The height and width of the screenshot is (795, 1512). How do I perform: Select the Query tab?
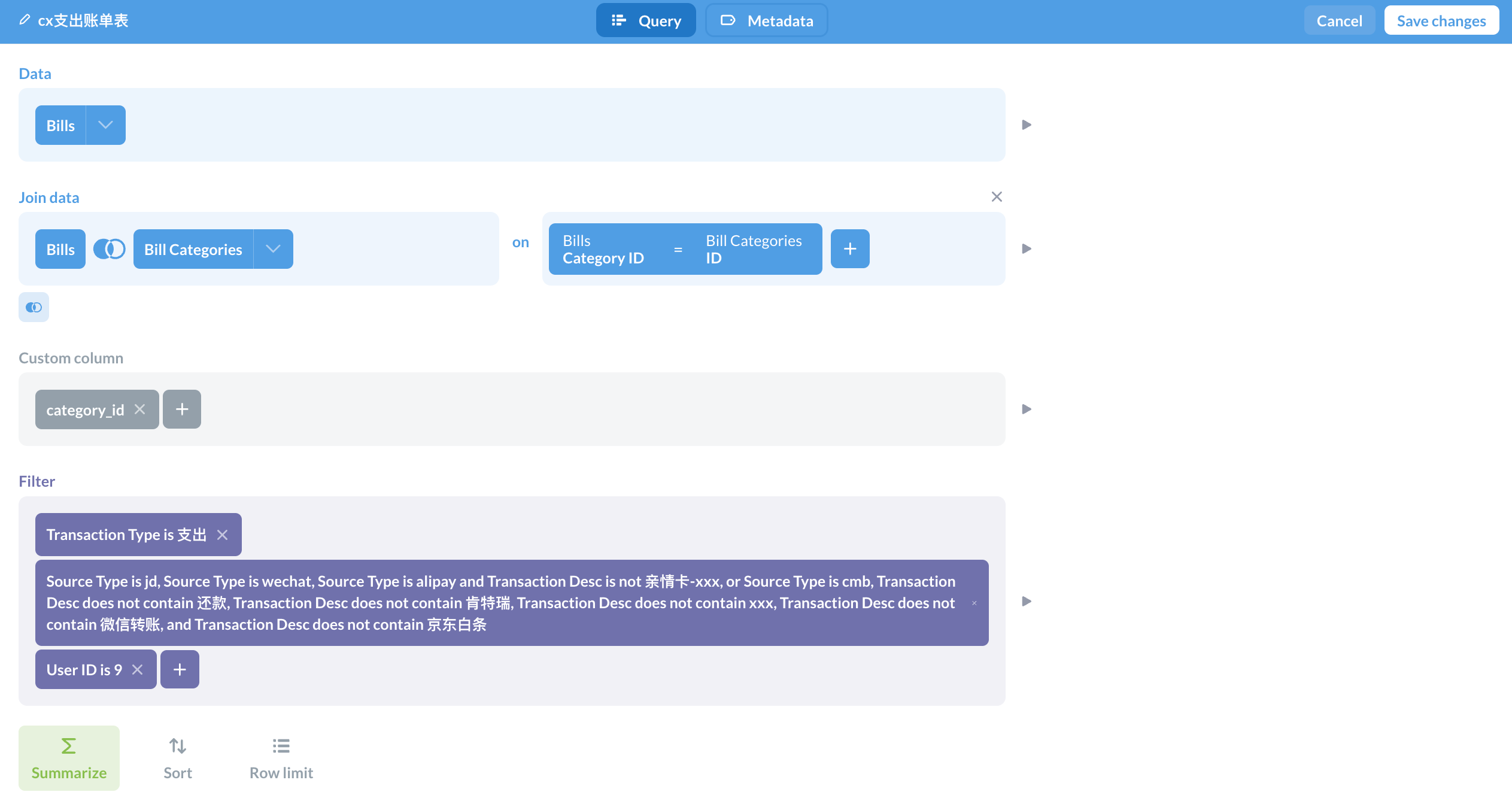tap(646, 20)
